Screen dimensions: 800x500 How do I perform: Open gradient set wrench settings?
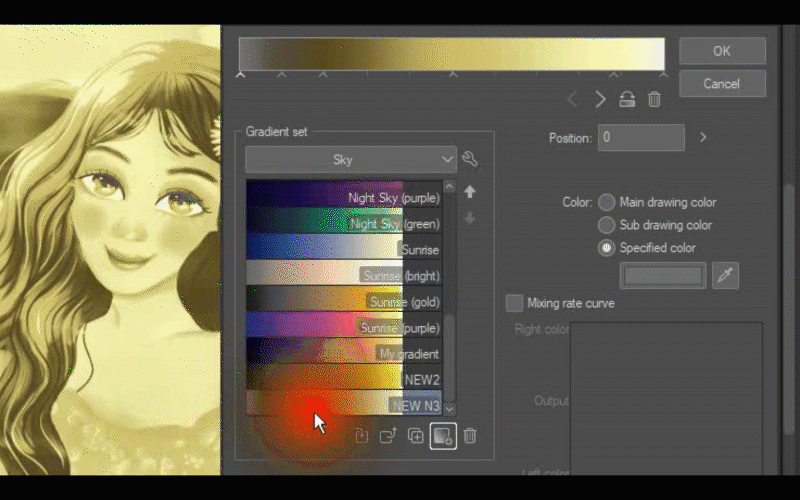click(x=470, y=160)
